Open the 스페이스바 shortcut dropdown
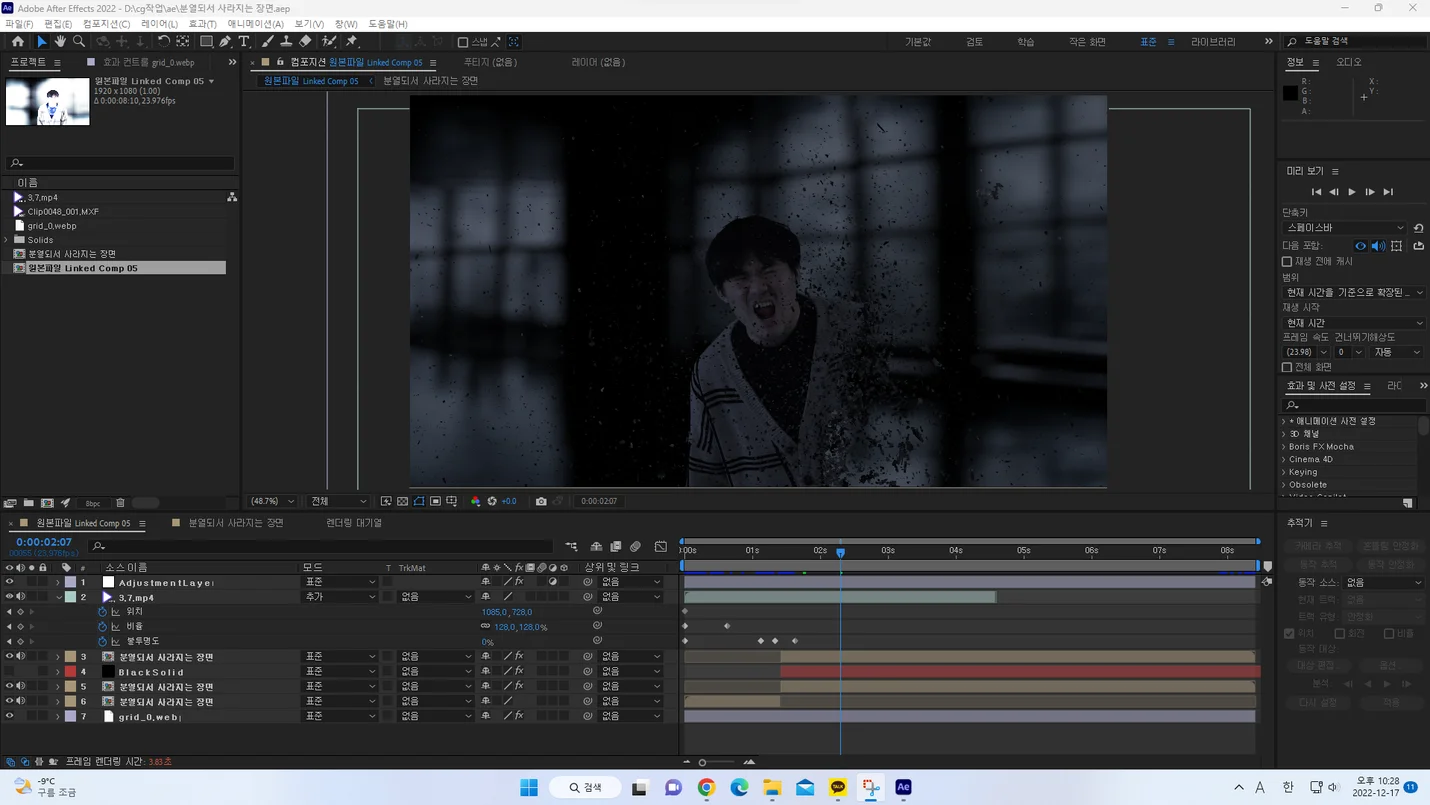The image size is (1430, 805). (1345, 228)
